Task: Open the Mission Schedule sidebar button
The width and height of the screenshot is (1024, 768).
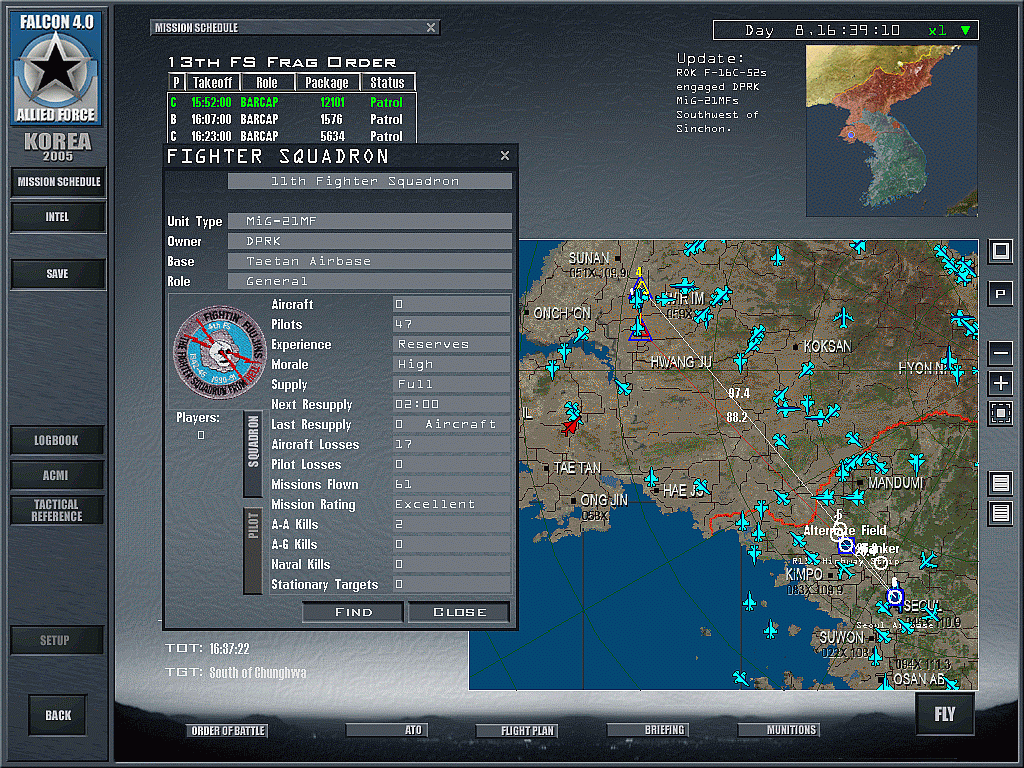Action: point(58,182)
